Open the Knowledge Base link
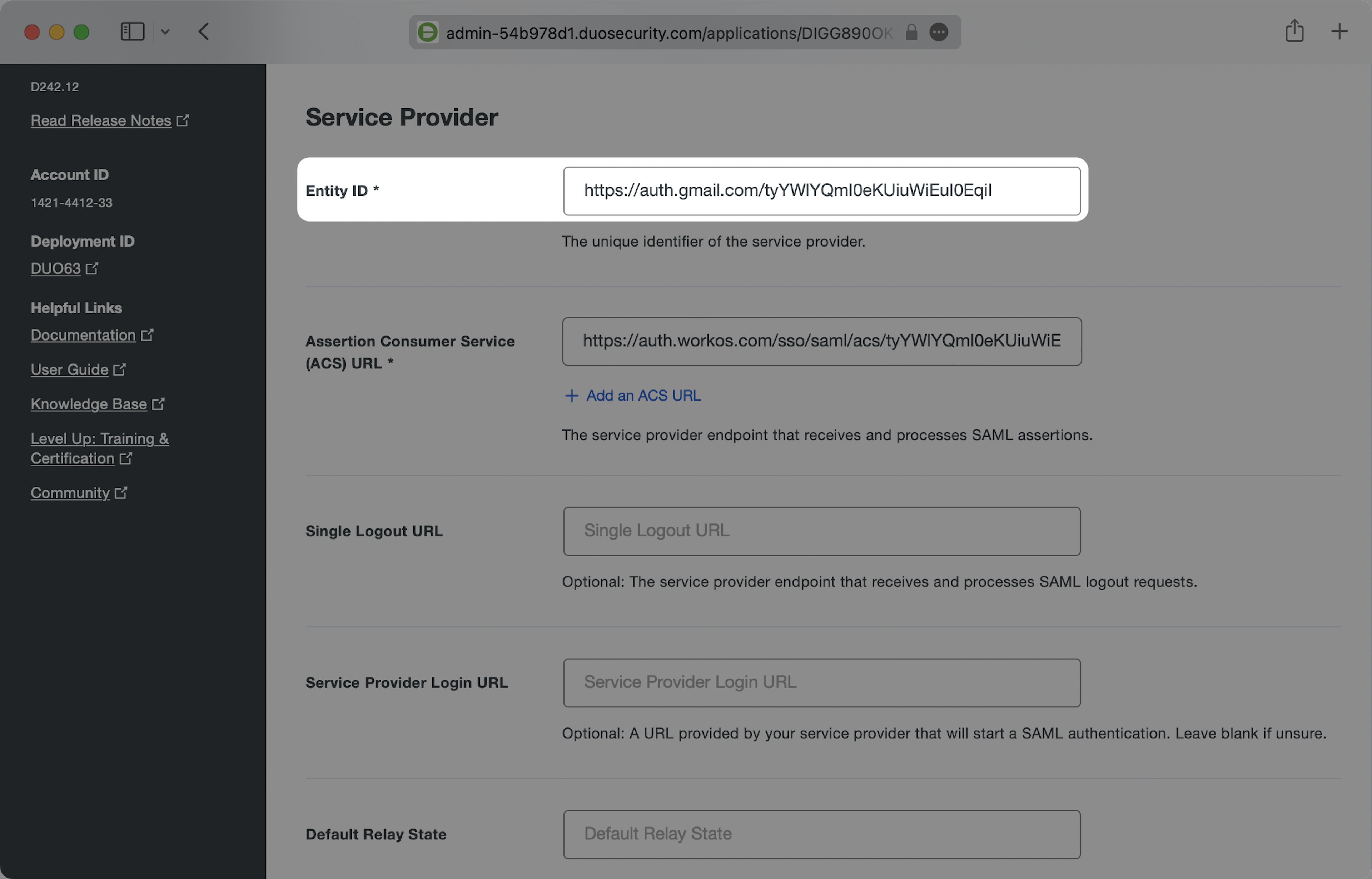The height and width of the screenshot is (879, 1372). tap(89, 404)
